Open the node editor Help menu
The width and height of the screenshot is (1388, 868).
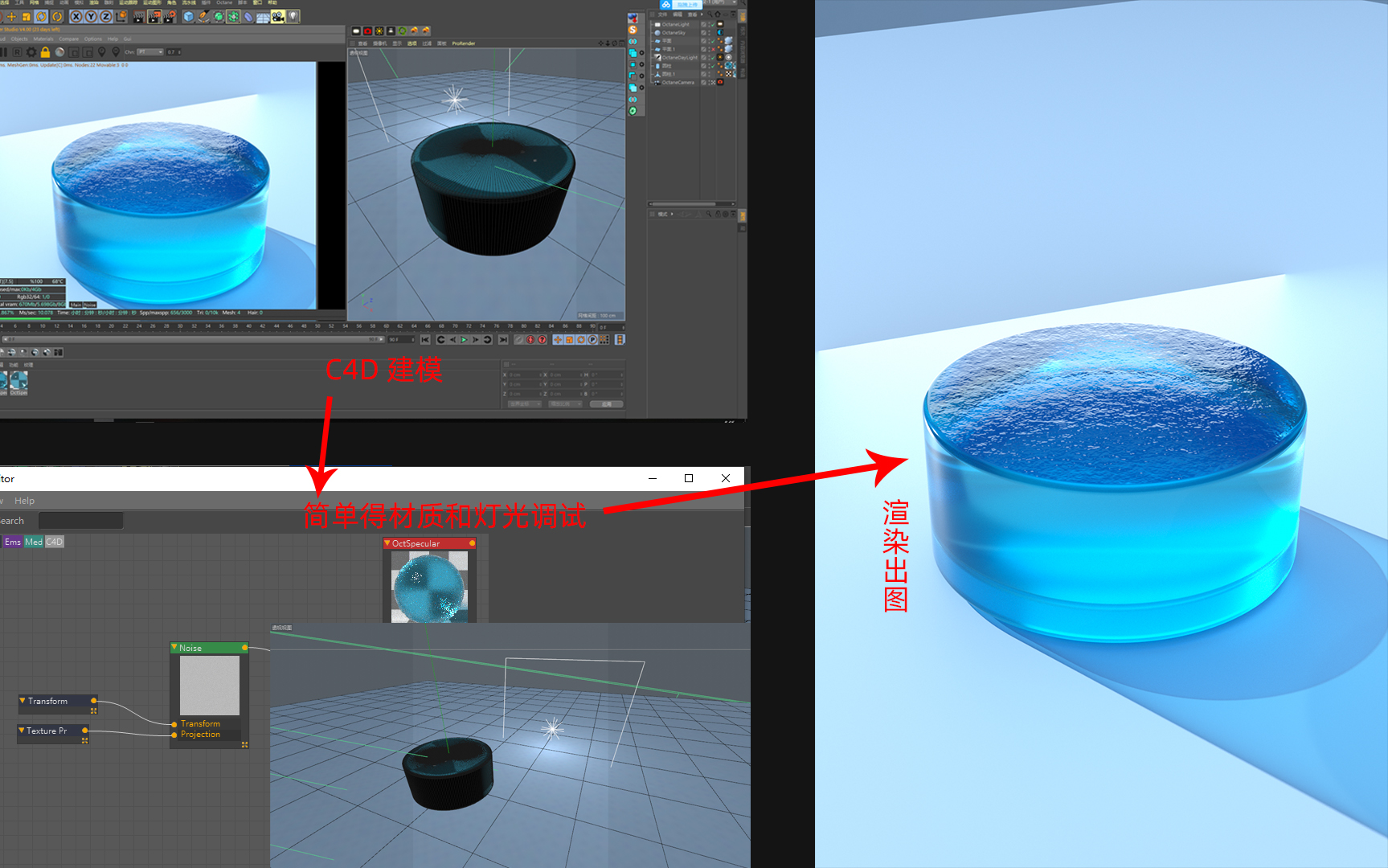point(25,501)
